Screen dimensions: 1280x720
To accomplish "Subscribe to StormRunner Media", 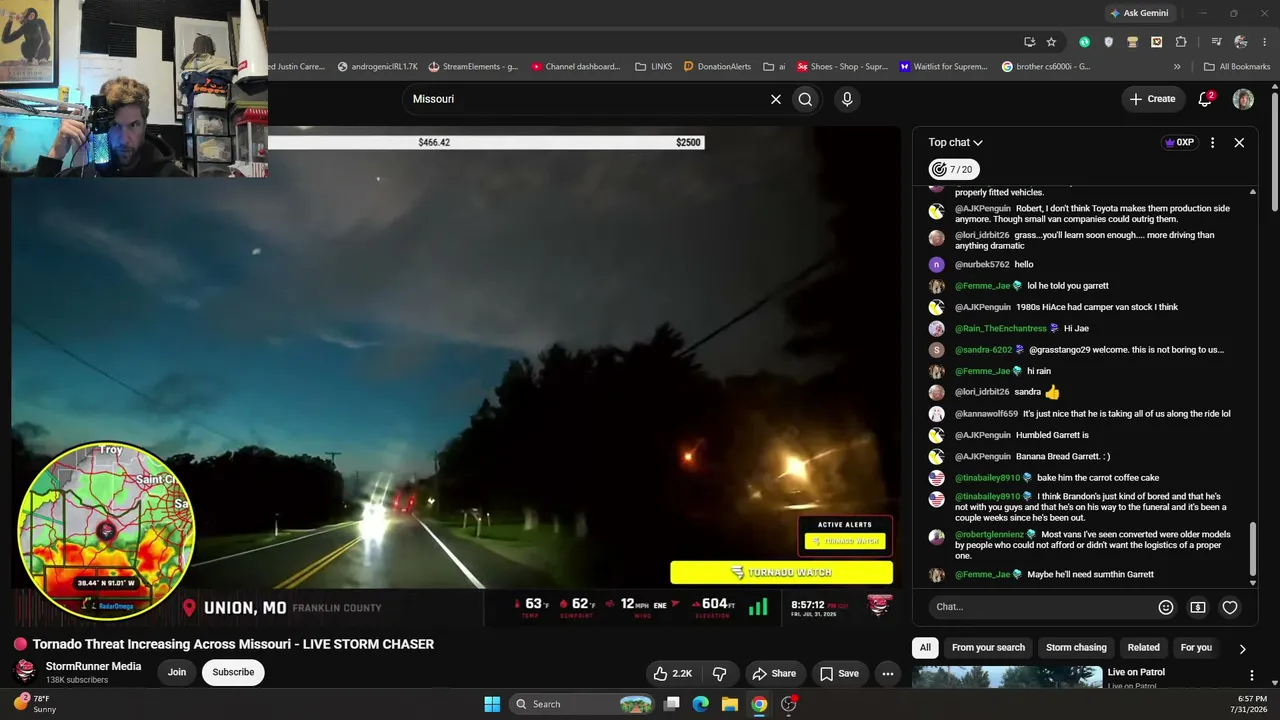I will click(x=233, y=672).
